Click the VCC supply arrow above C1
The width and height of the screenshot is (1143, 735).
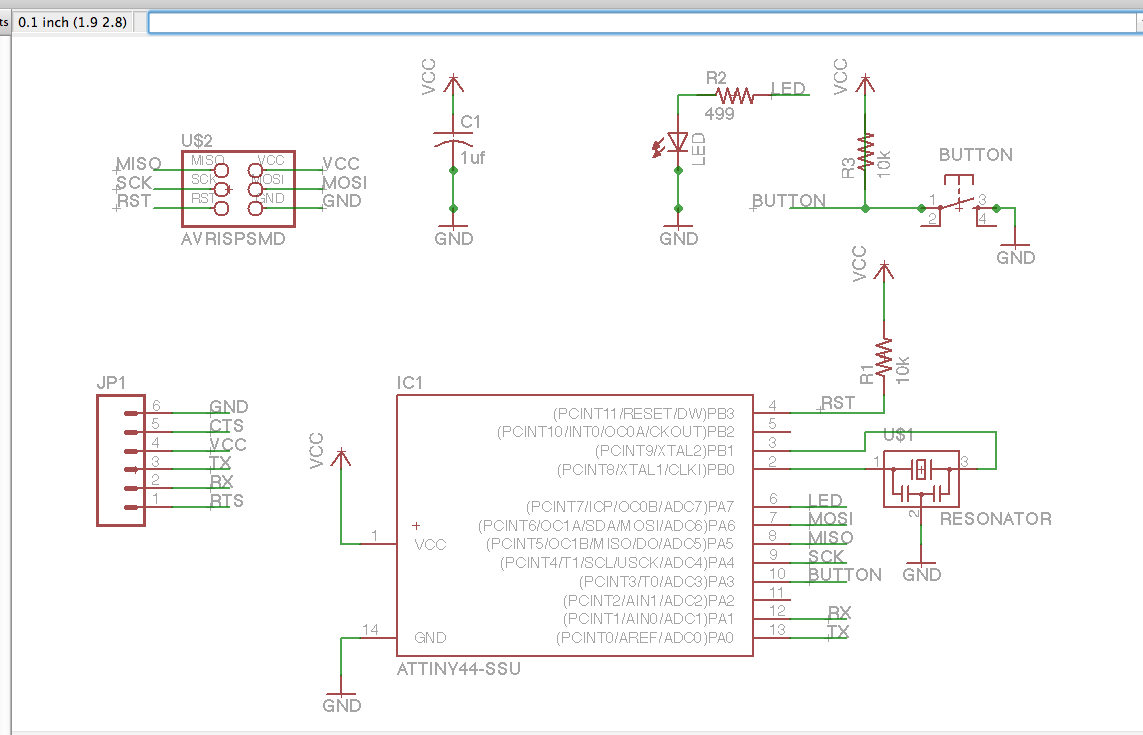(x=453, y=83)
